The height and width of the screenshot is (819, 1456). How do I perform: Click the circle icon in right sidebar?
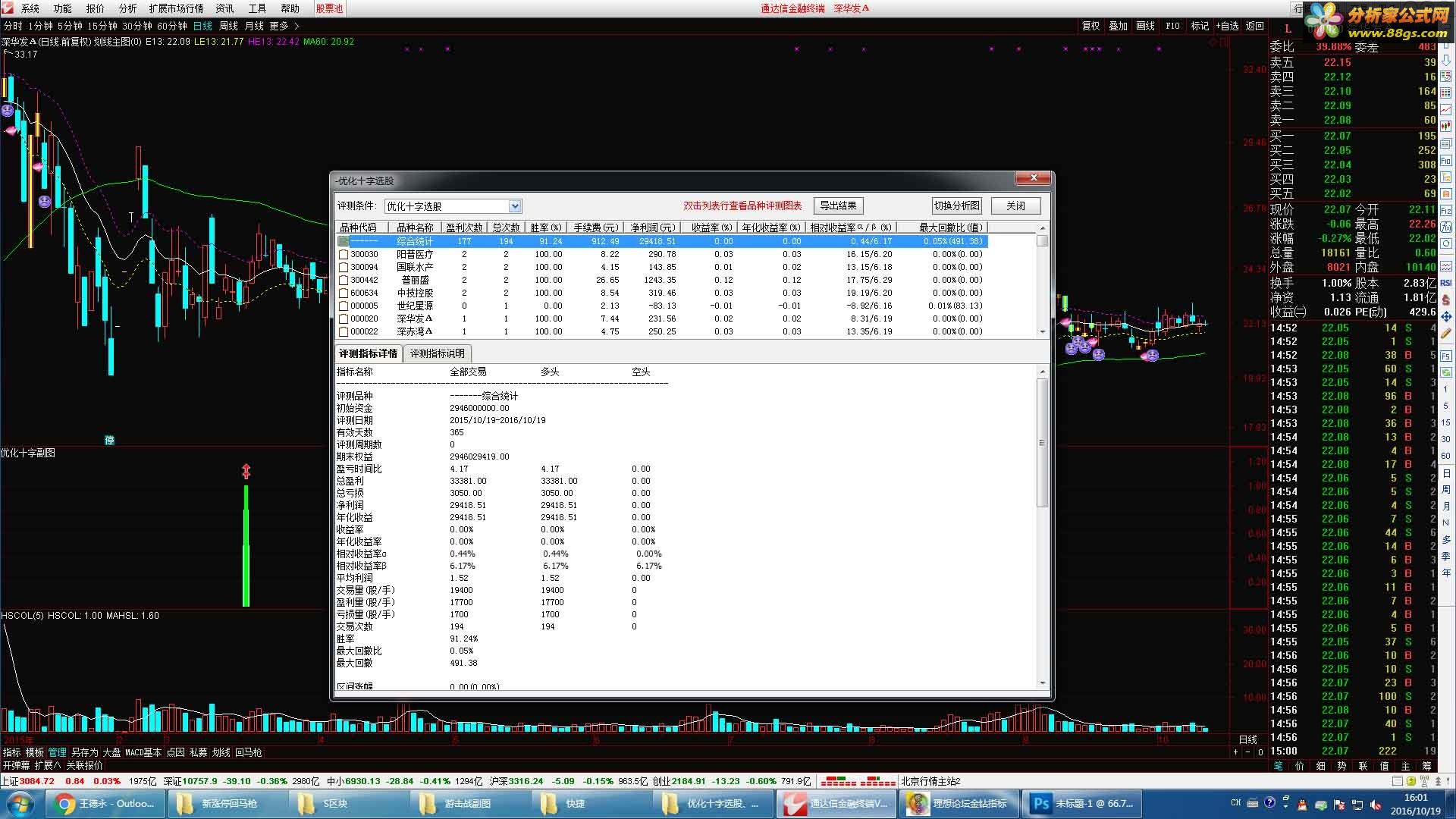1446,243
